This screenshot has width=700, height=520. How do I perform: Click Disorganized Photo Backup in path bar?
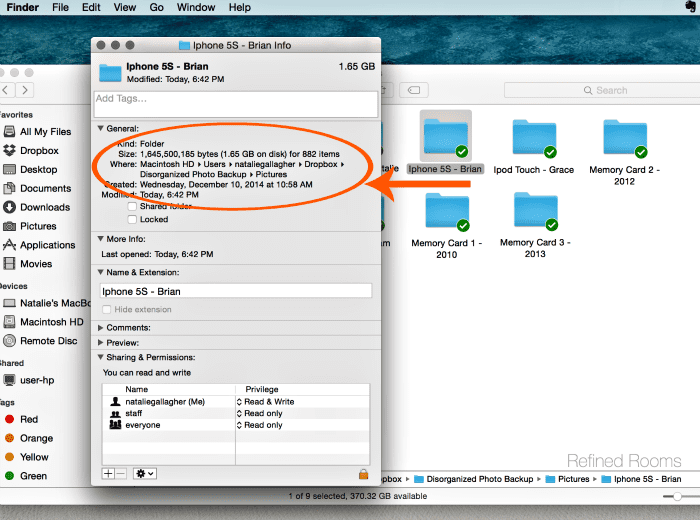474,479
